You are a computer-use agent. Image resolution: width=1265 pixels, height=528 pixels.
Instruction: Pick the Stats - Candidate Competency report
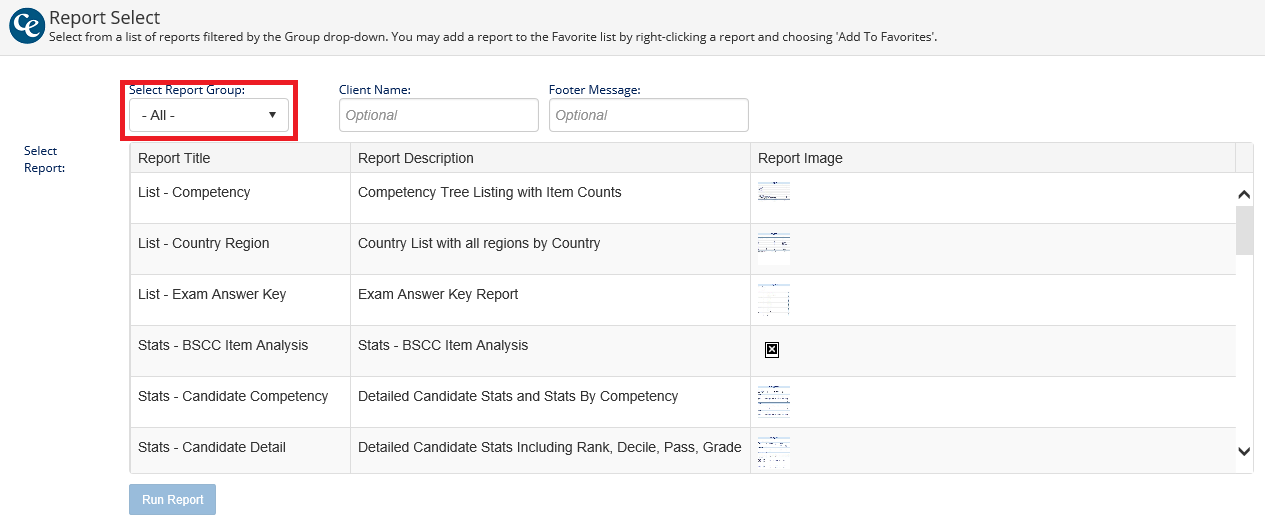[233, 396]
